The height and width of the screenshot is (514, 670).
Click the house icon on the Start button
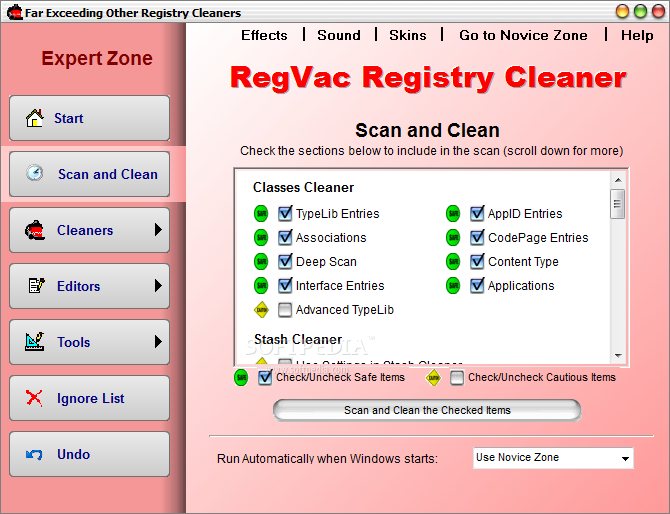(35, 118)
